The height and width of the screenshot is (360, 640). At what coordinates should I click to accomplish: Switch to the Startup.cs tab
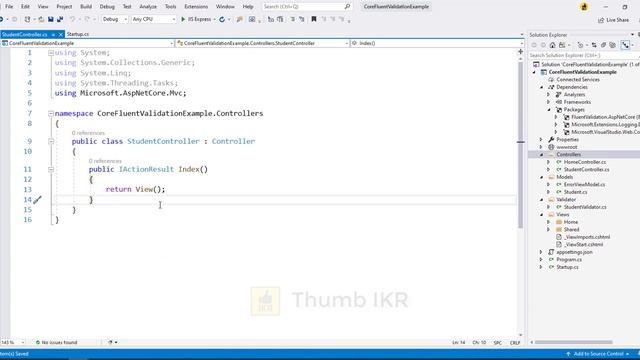78,34
